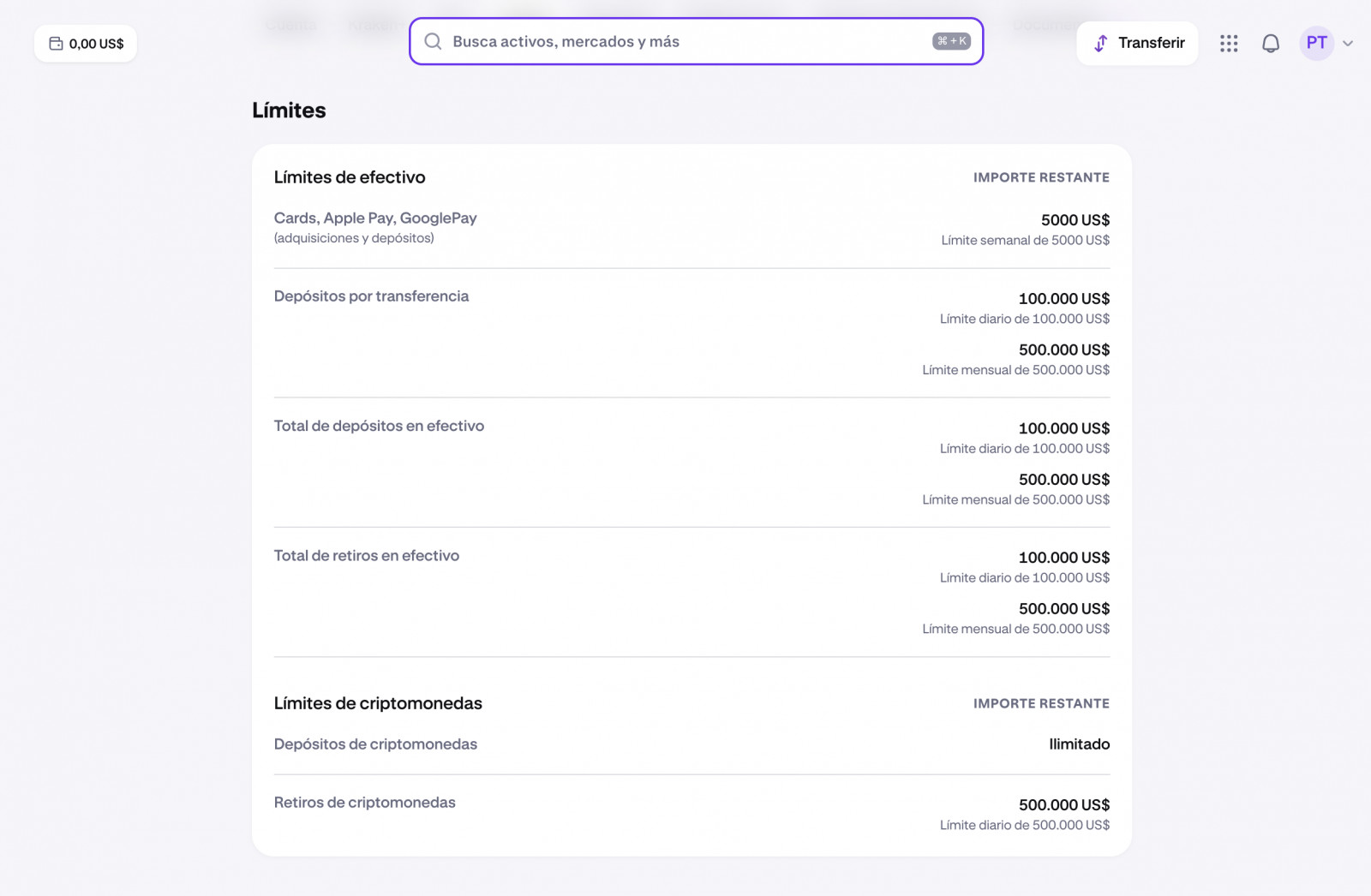
Task: Click the 'Límites de criptomonedas' section heading
Action: [x=378, y=703]
